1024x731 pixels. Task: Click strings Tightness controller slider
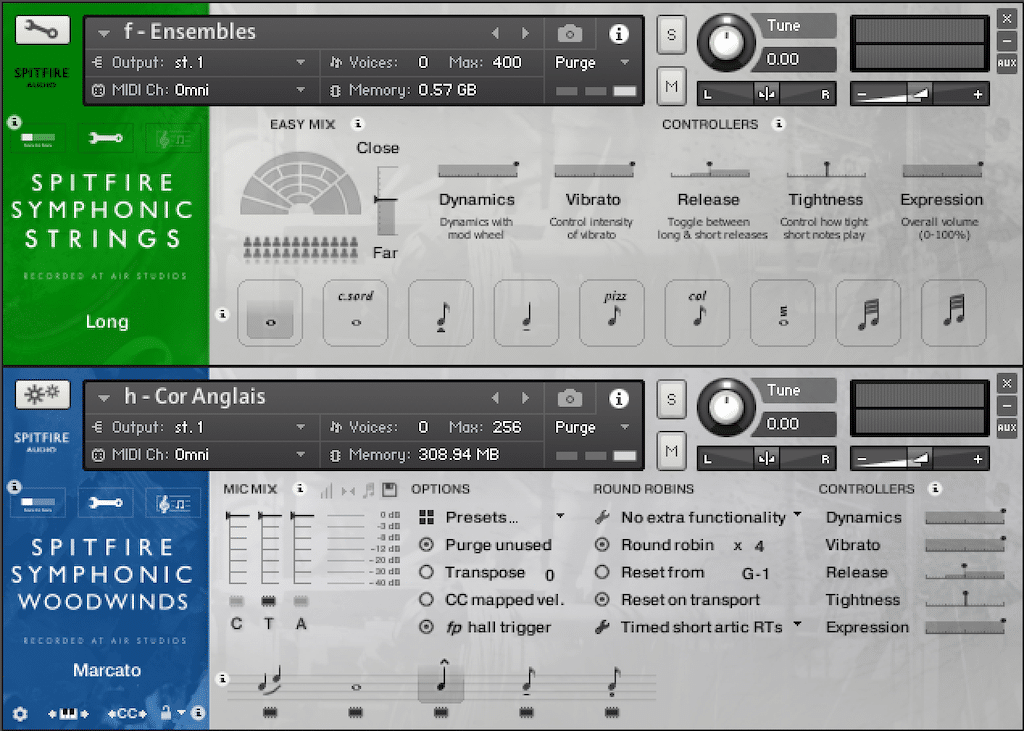826,171
